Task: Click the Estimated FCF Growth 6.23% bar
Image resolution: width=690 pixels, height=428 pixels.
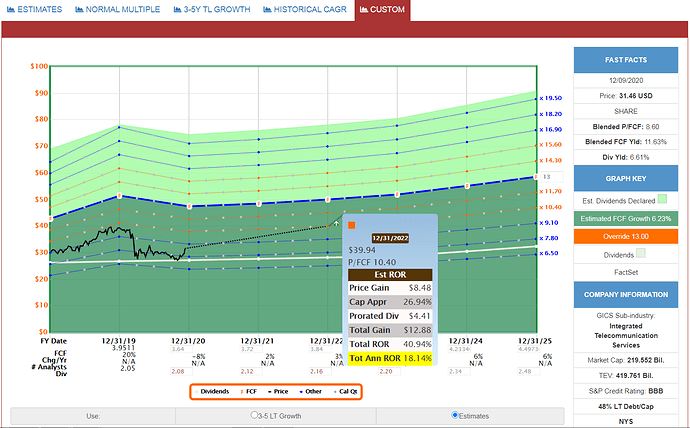Action: coord(626,217)
